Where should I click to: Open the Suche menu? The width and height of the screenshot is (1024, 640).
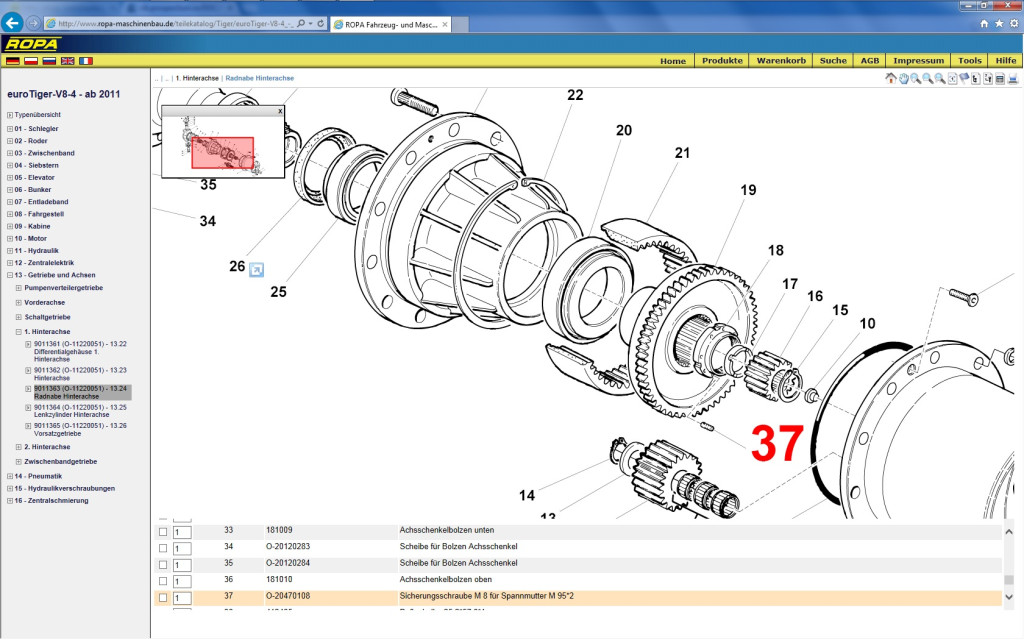(833, 61)
